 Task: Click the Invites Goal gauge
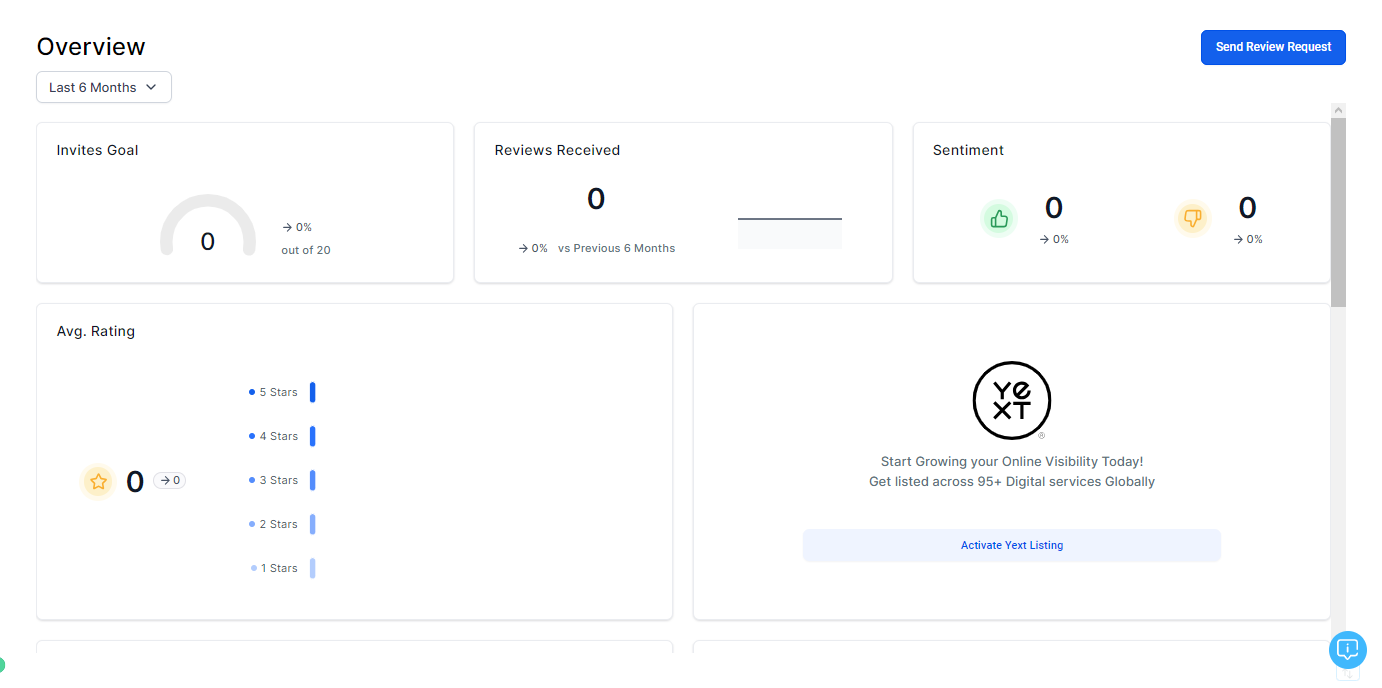pyautogui.click(x=208, y=226)
